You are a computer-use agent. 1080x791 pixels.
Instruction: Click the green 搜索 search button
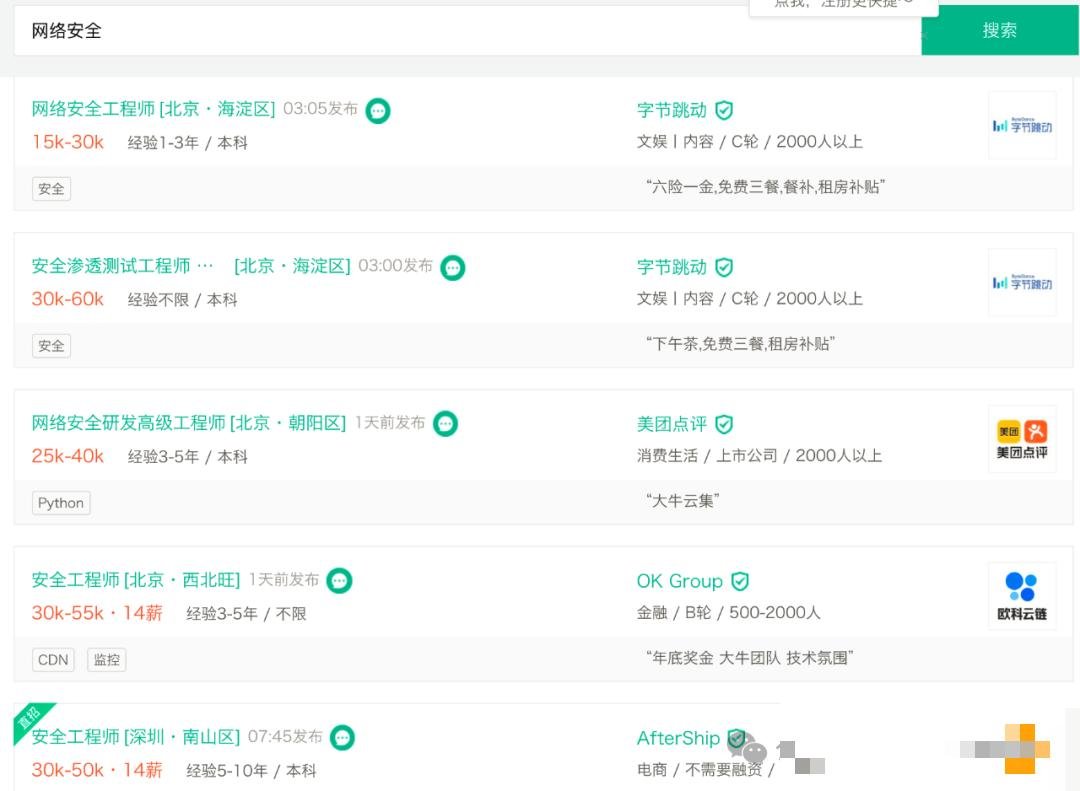coord(999,30)
